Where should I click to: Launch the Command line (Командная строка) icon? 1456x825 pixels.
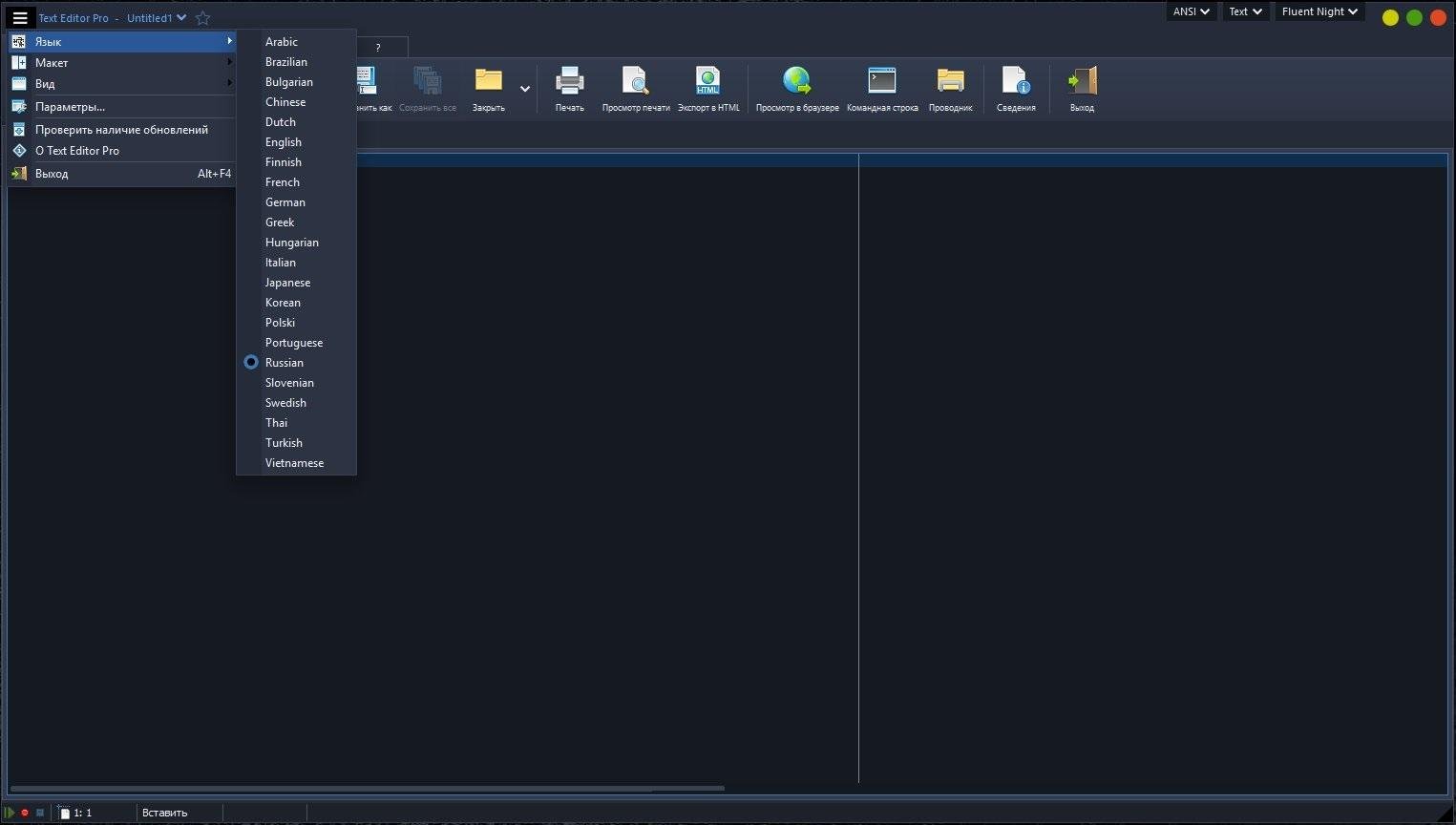881,82
